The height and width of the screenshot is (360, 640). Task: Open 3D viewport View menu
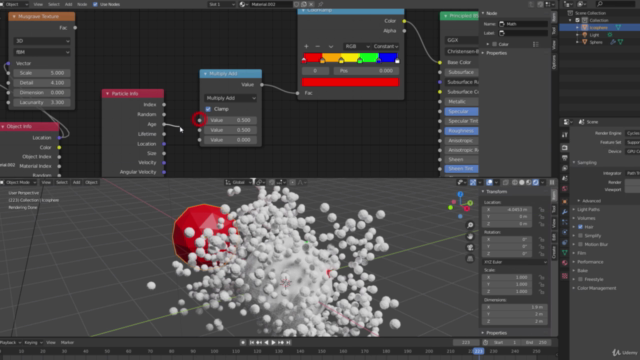pos(46,182)
